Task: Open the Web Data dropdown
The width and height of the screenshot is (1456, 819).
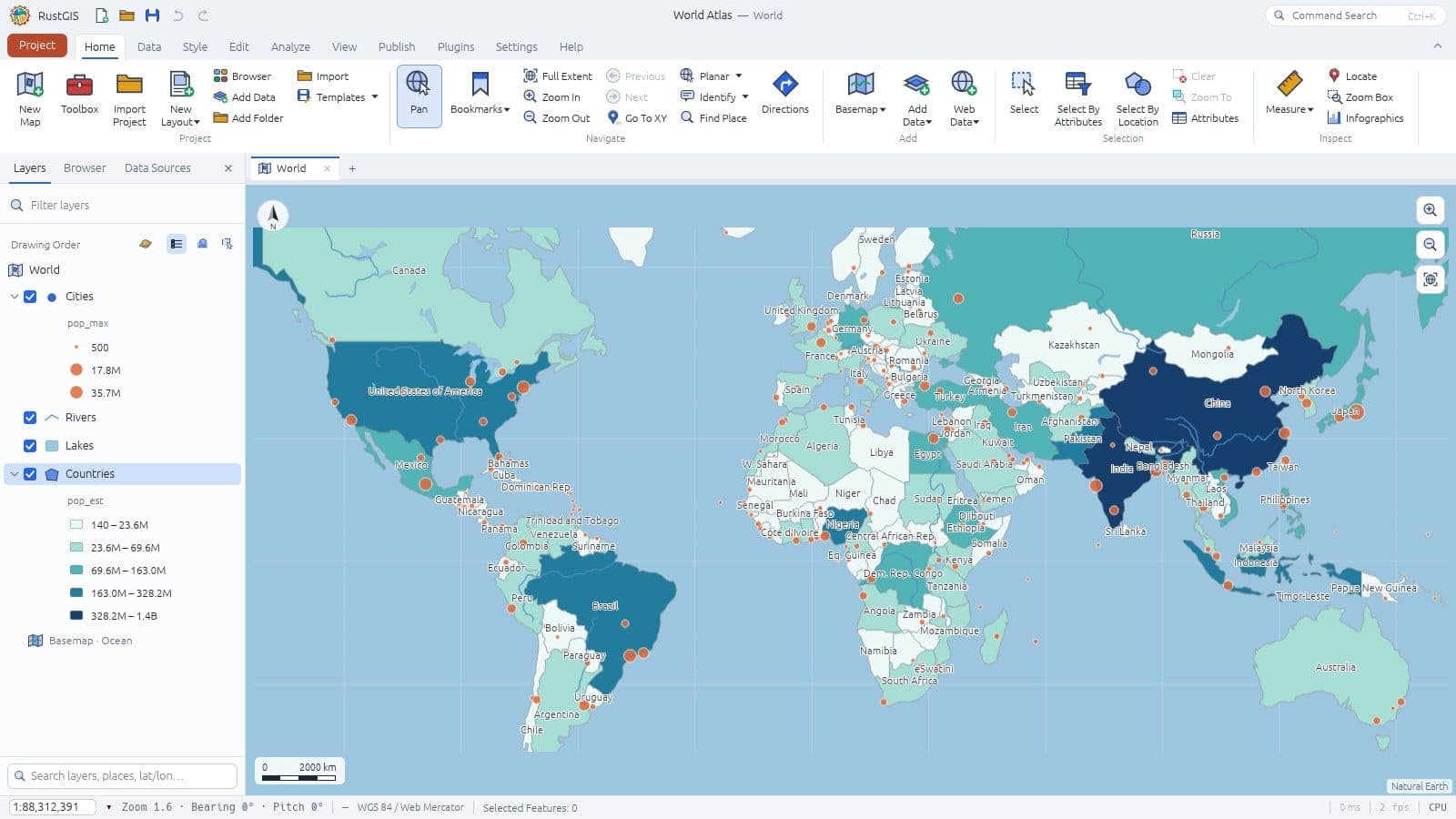Action: (964, 98)
